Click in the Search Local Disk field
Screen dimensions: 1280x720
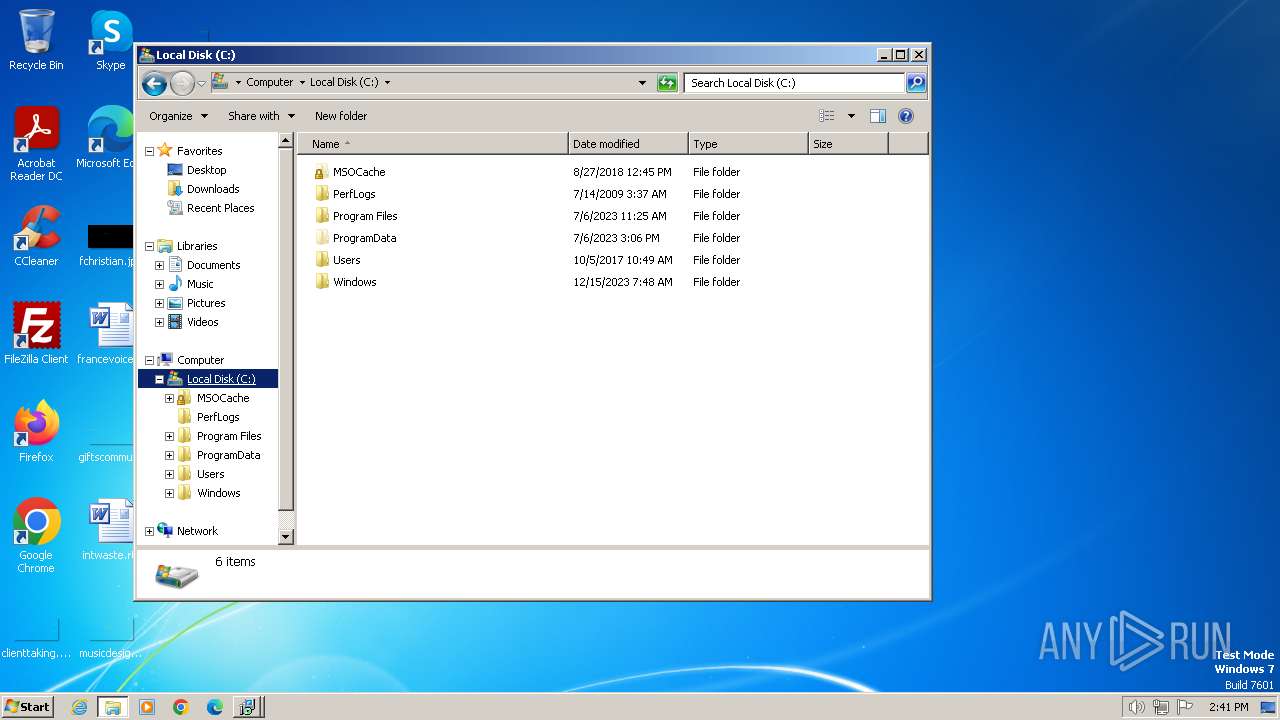point(795,83)
